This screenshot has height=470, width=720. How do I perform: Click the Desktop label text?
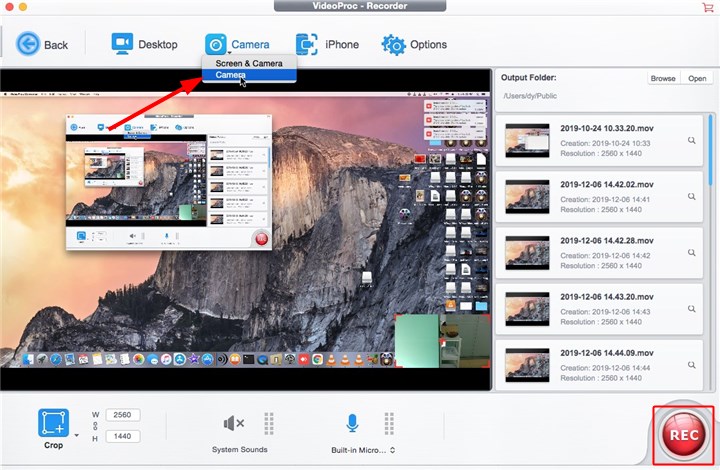(158, 45)
